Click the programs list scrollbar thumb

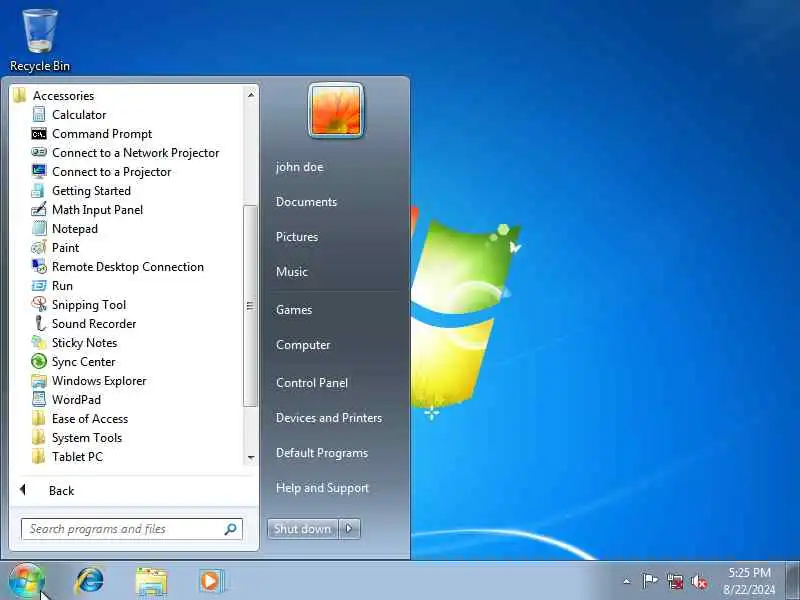pyautogui.click(x=250, y=306)
